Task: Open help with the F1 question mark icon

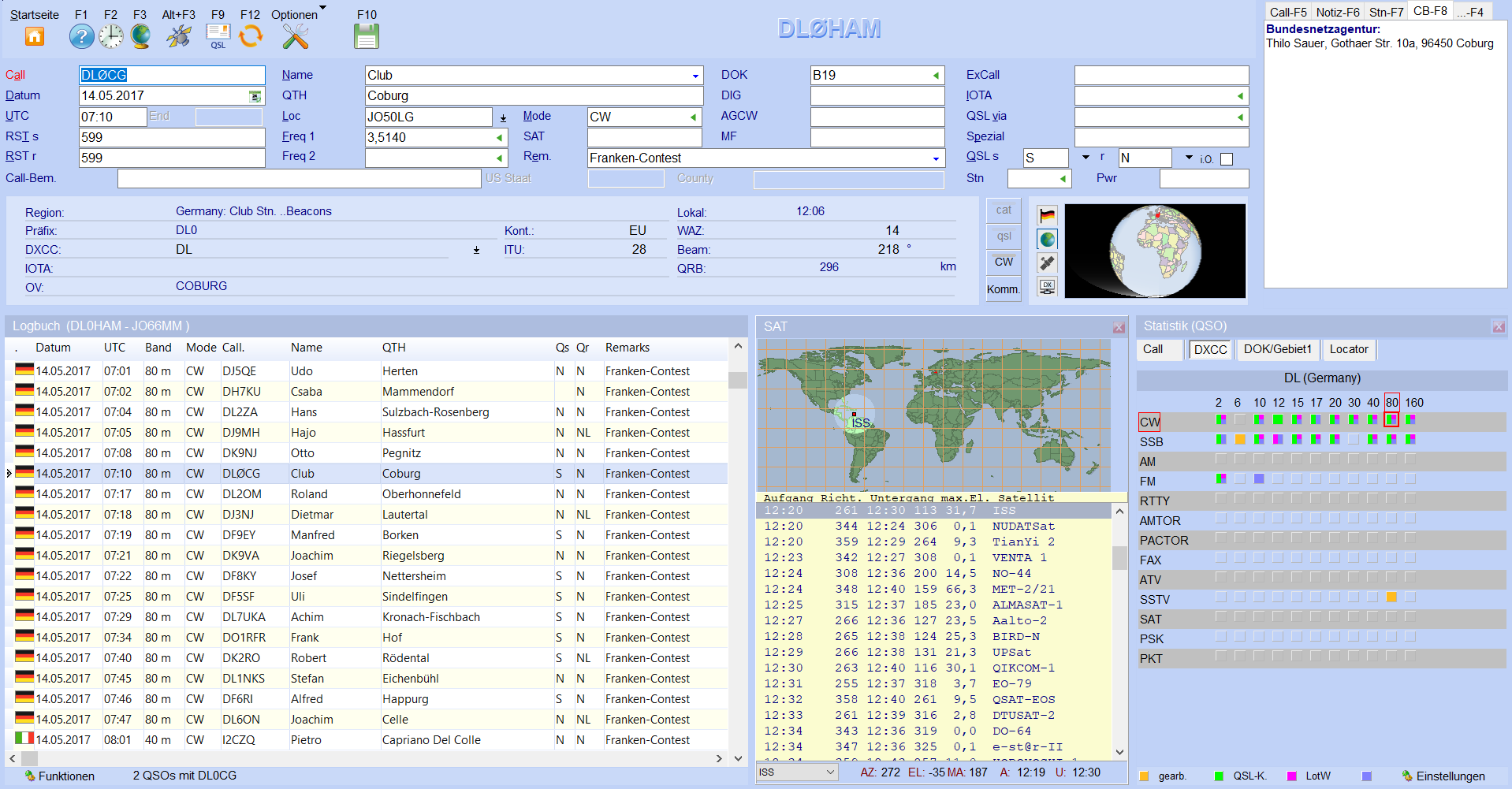Action: [81, 36]
